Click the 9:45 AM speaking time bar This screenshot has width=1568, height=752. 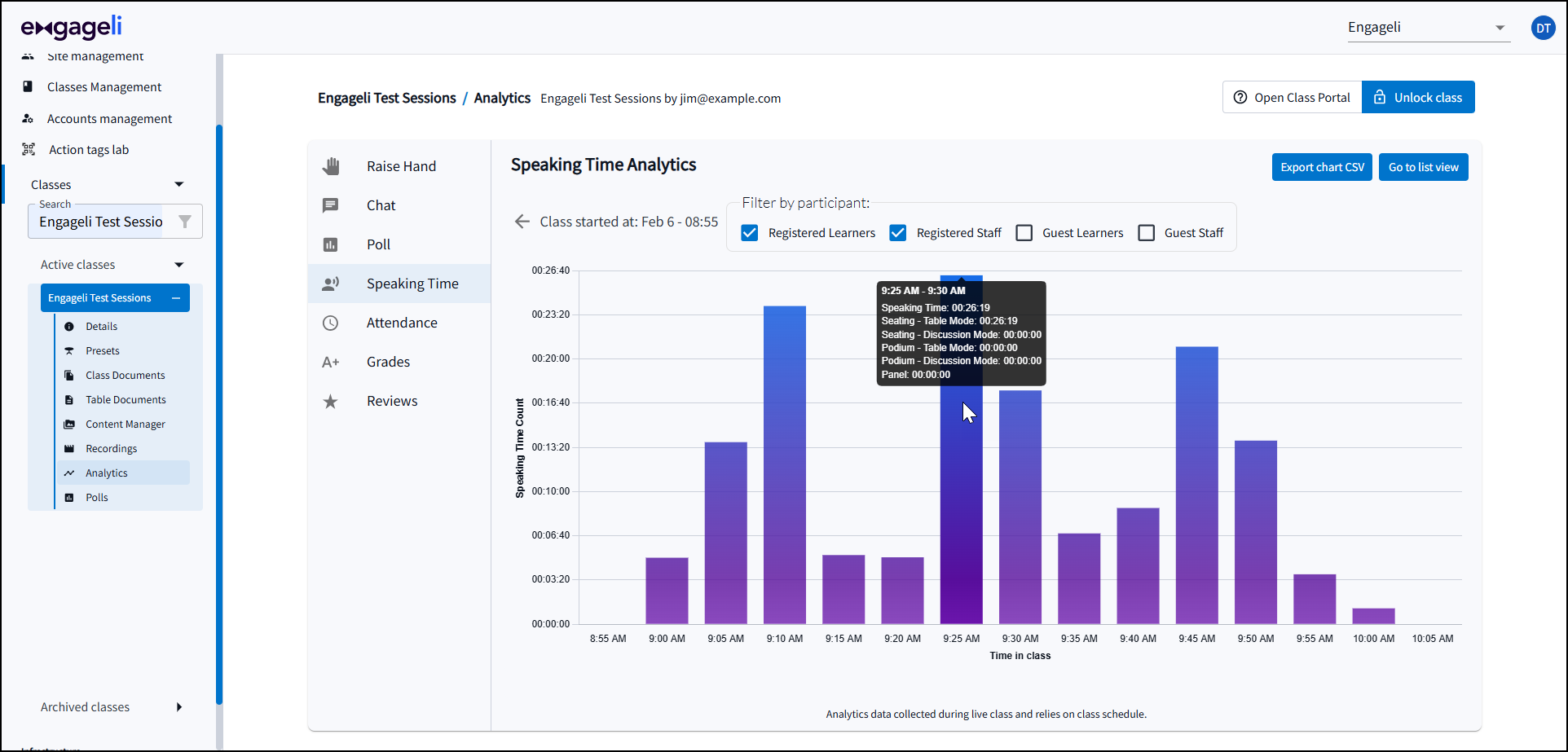coord(1197,485)
